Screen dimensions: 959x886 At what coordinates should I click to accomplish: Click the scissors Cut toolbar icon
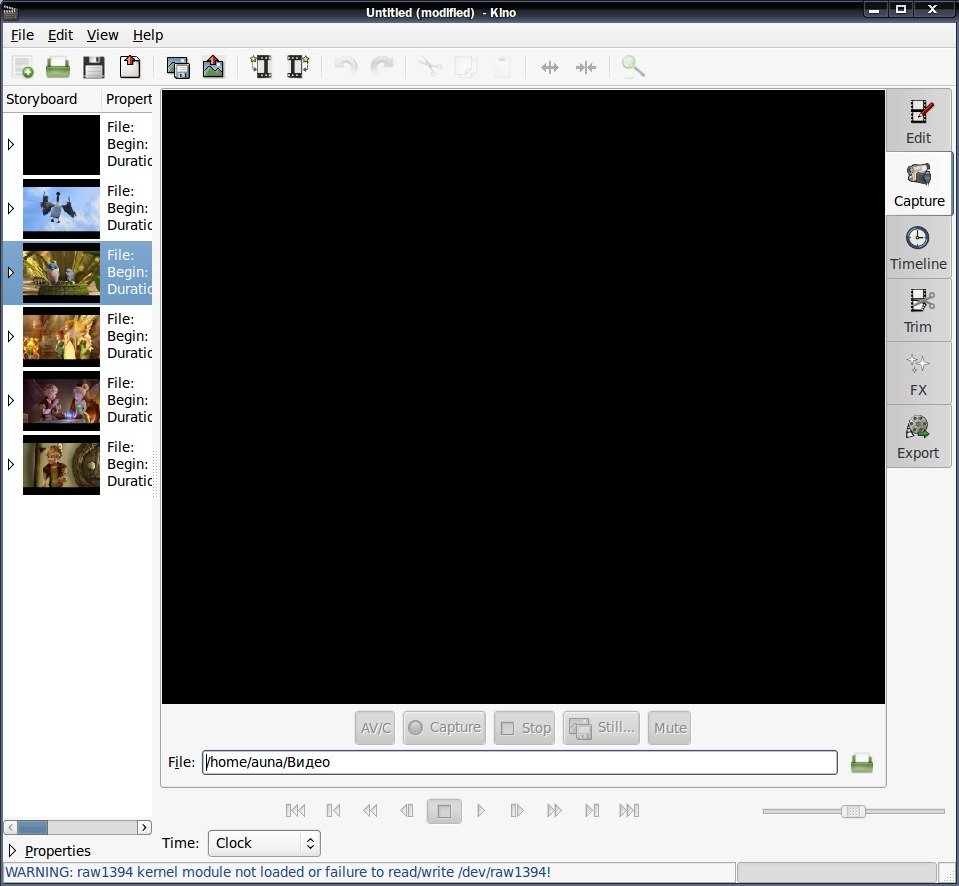[x=429, y=67]
